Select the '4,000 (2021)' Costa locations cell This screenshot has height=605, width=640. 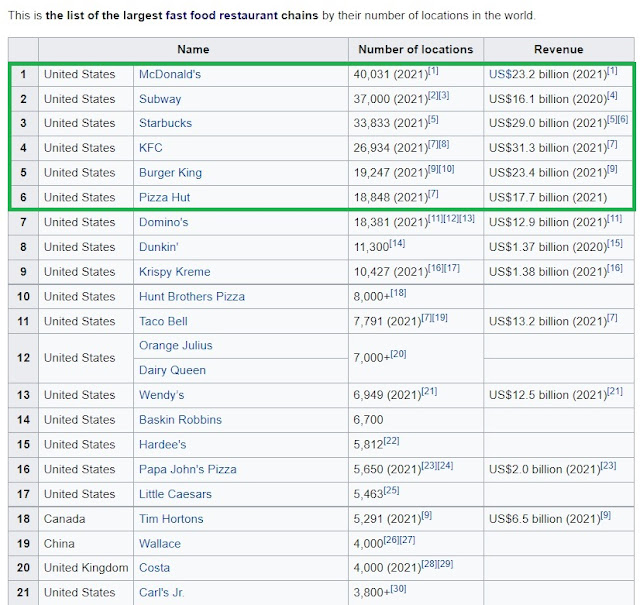coord(416,568)
